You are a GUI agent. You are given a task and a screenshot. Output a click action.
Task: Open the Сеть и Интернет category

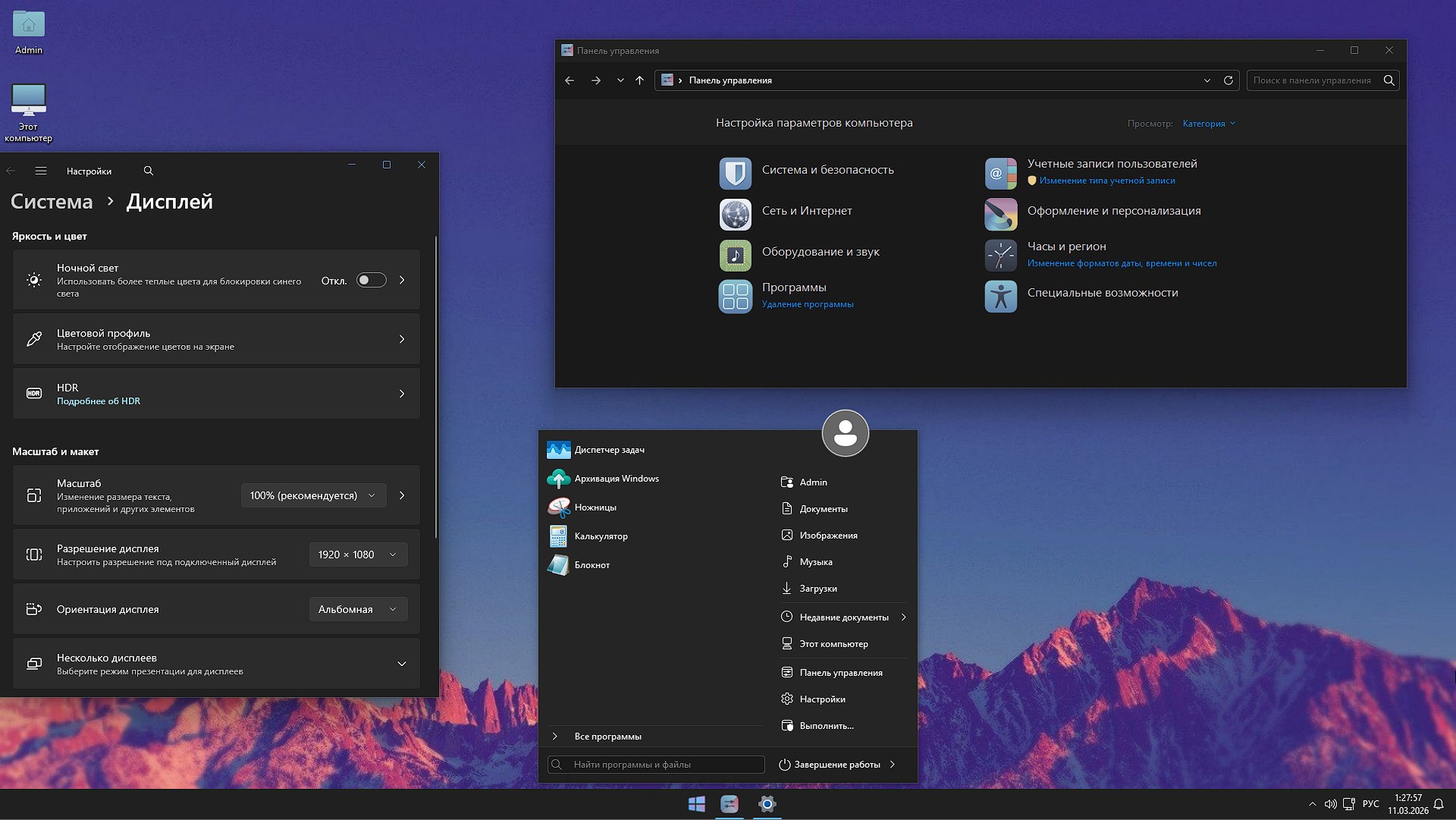coord(807,211)
